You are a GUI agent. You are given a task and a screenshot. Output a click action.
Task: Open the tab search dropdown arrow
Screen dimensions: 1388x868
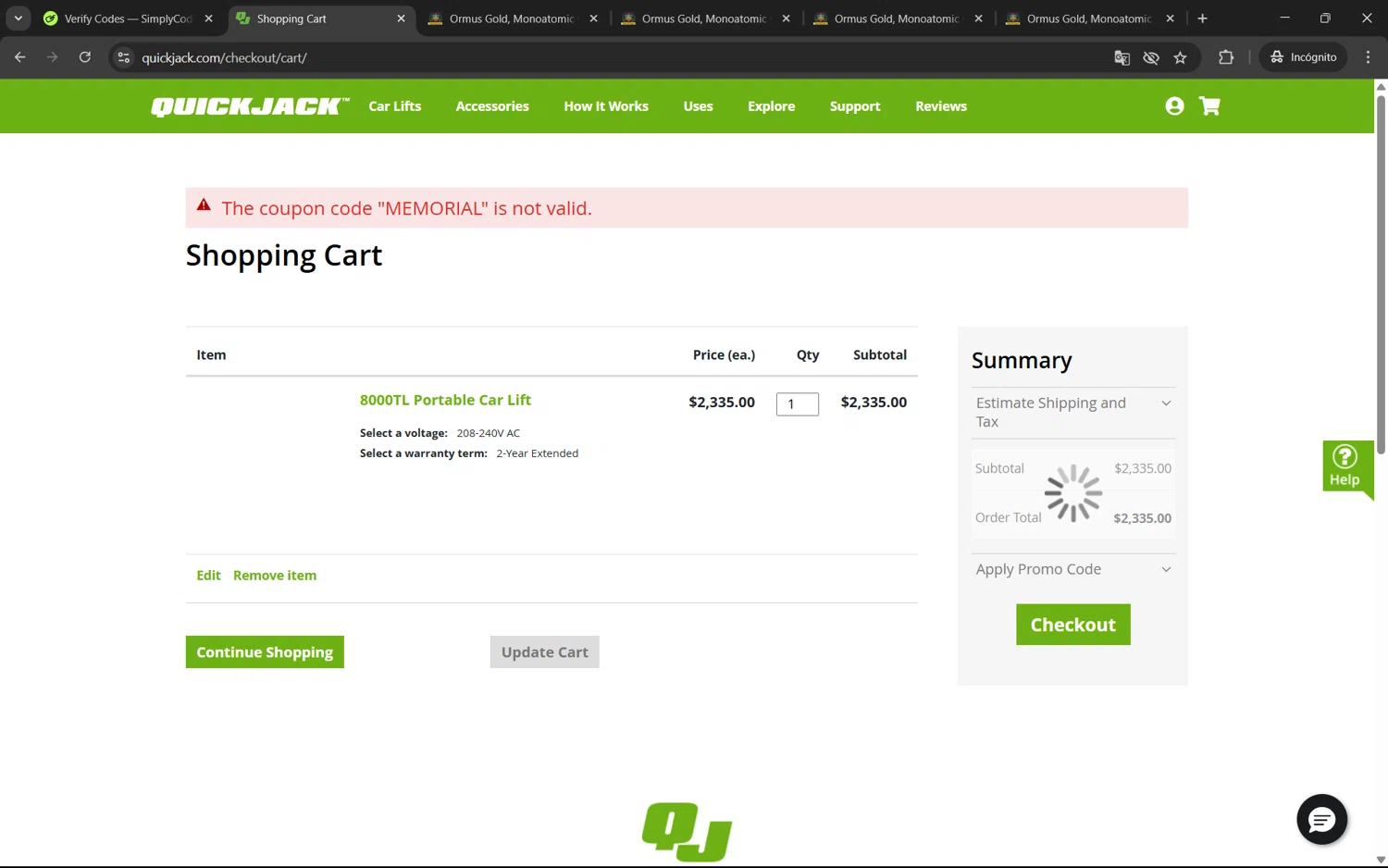click(x=18, y=19)
